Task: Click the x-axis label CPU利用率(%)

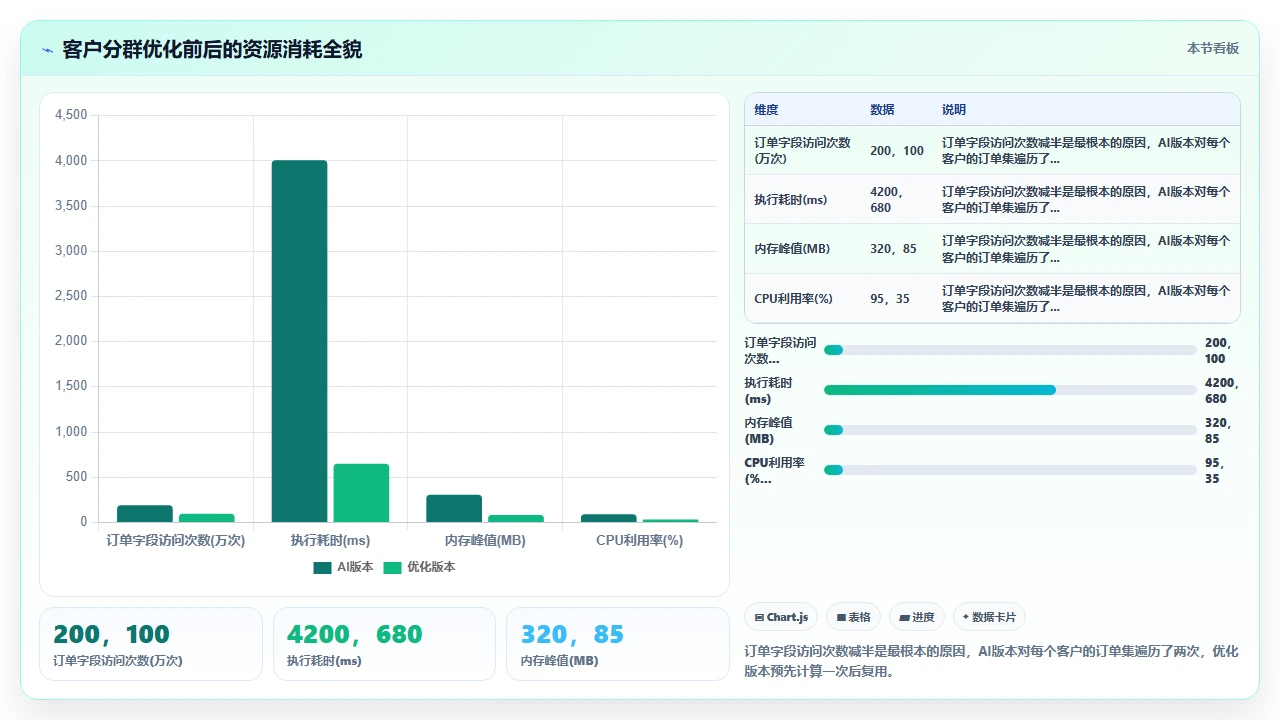Action: pyautogui.click(x=640, y=540)
